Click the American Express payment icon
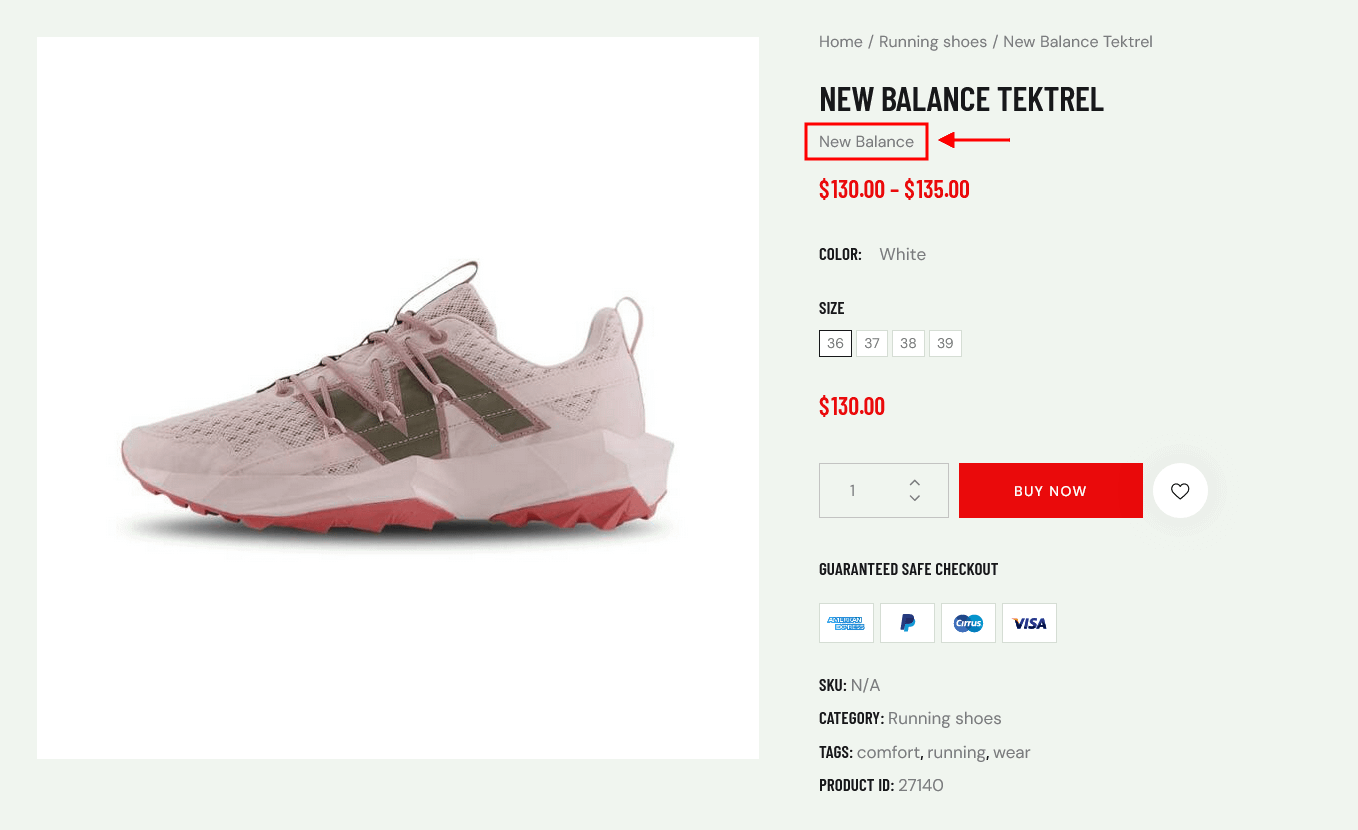 pyautogui.click(x=846, y=623)
